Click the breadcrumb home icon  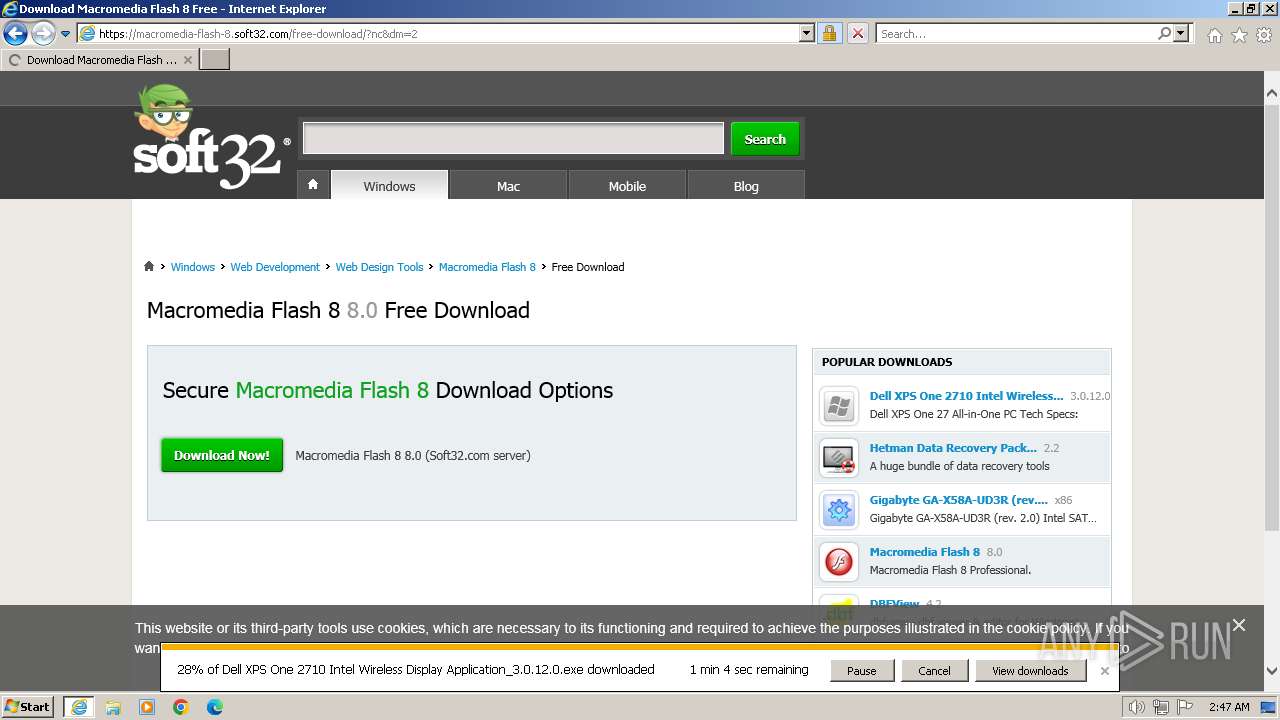[x=149, y=266]
